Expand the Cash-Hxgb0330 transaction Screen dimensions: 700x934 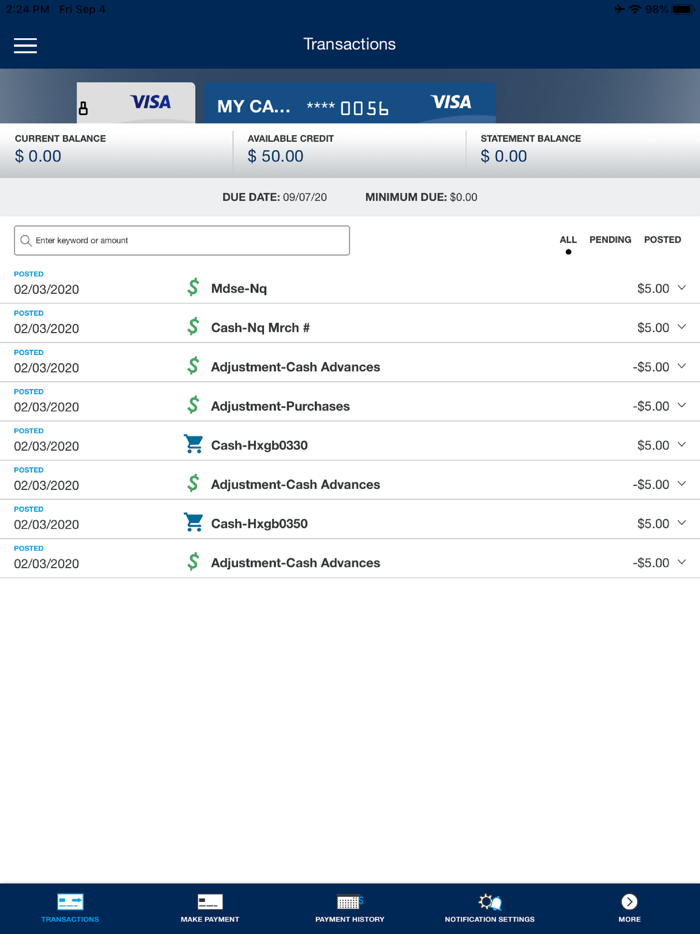tap(682, 444)
